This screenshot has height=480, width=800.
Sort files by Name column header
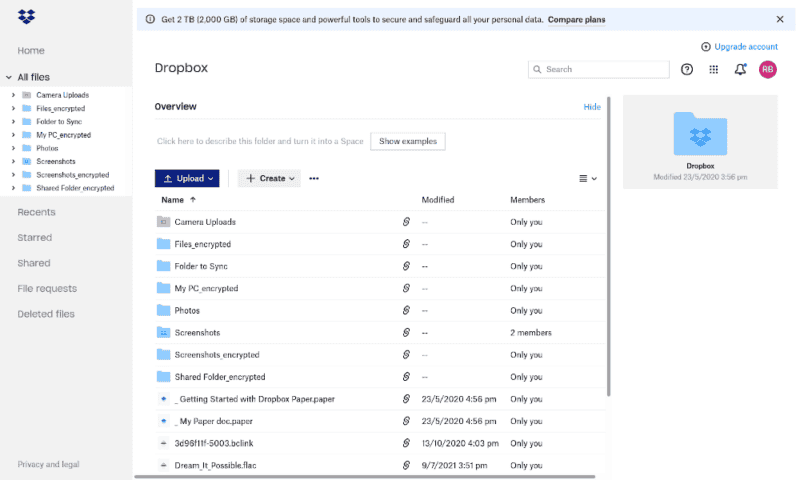179,200
